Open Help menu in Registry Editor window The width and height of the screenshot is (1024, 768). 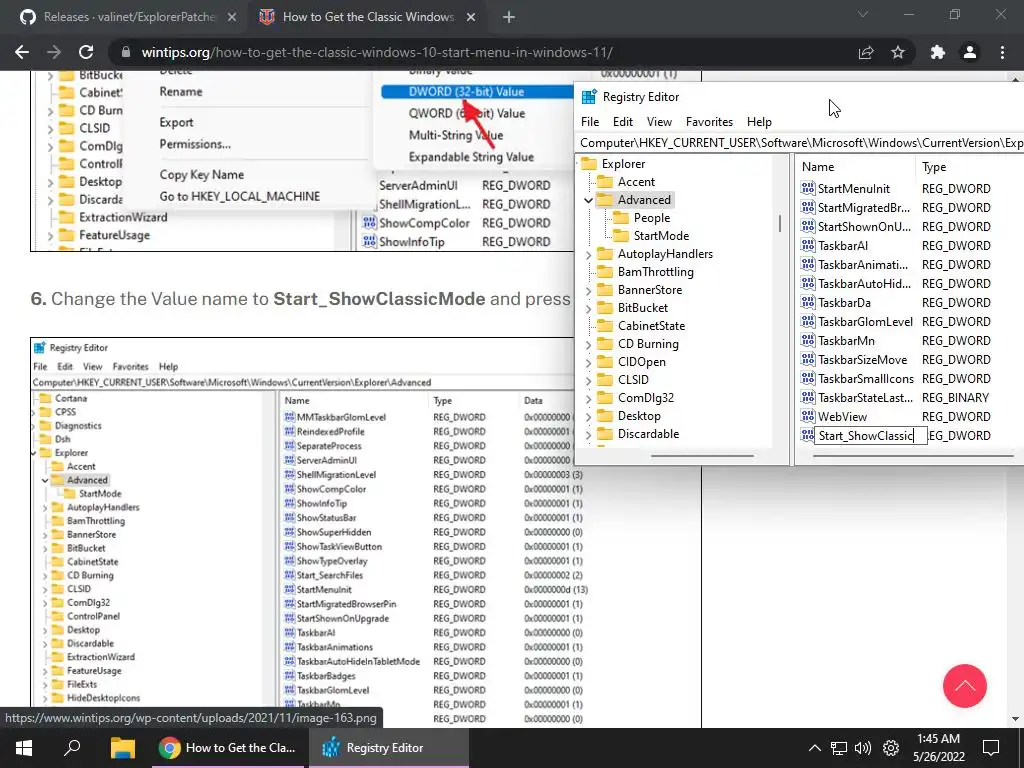759,121
